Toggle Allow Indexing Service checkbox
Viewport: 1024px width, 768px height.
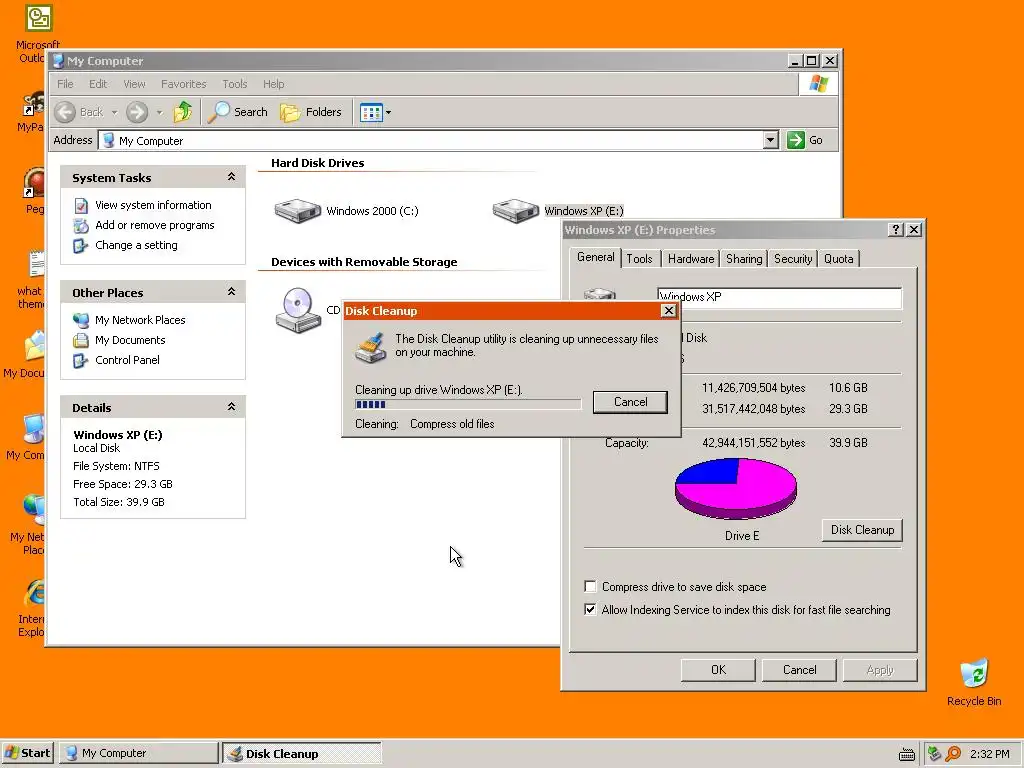tap(590, 609)
